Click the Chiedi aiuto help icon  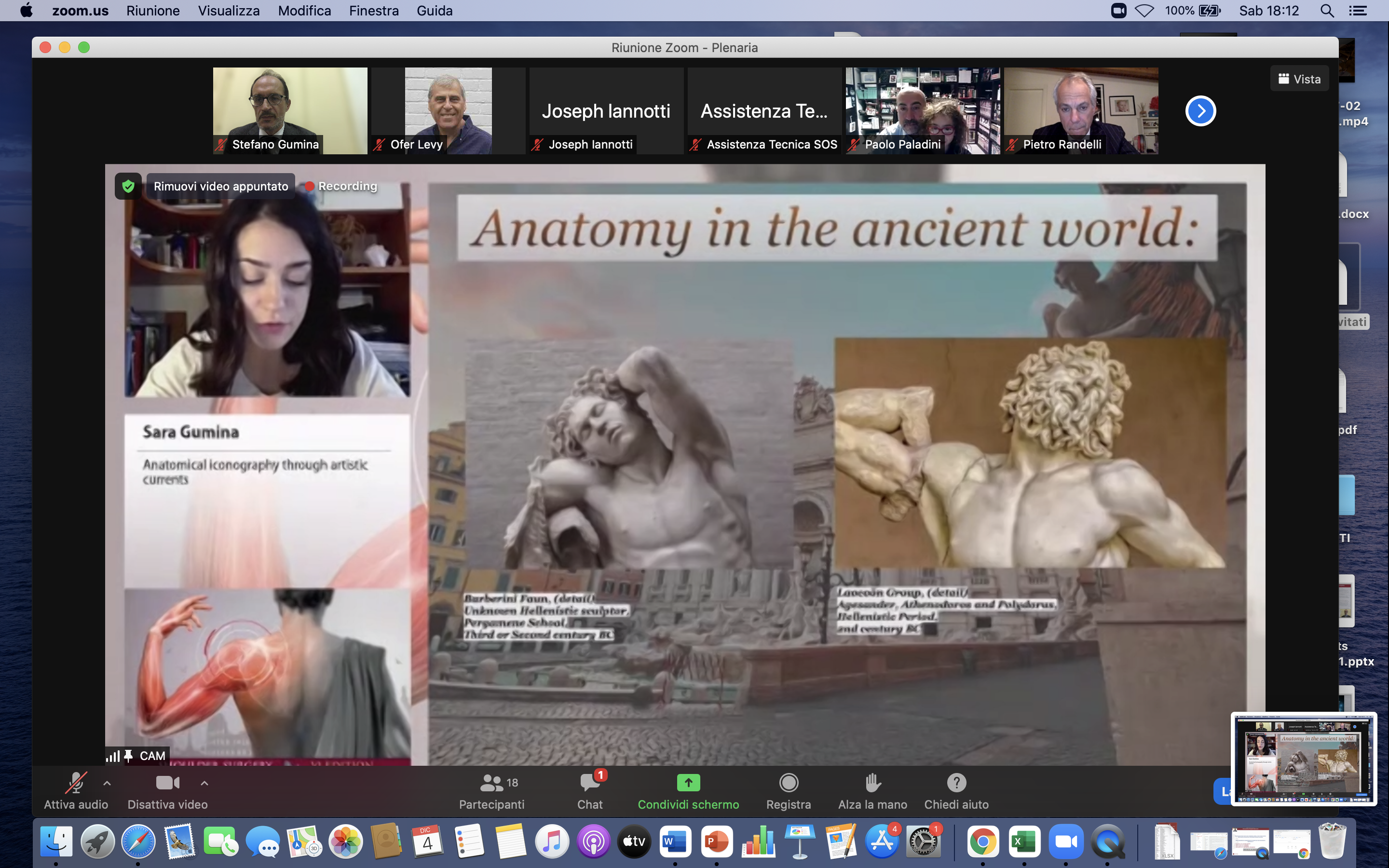[956, 783]
